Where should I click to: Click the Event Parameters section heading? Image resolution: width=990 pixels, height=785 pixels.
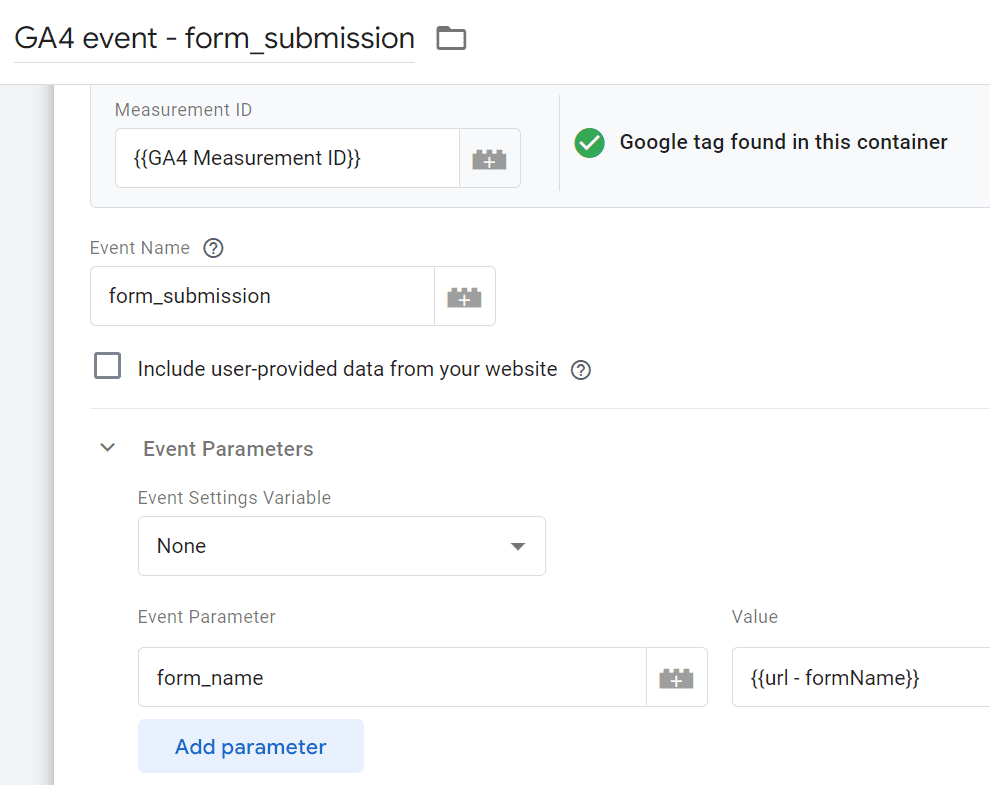coord(228,449)
